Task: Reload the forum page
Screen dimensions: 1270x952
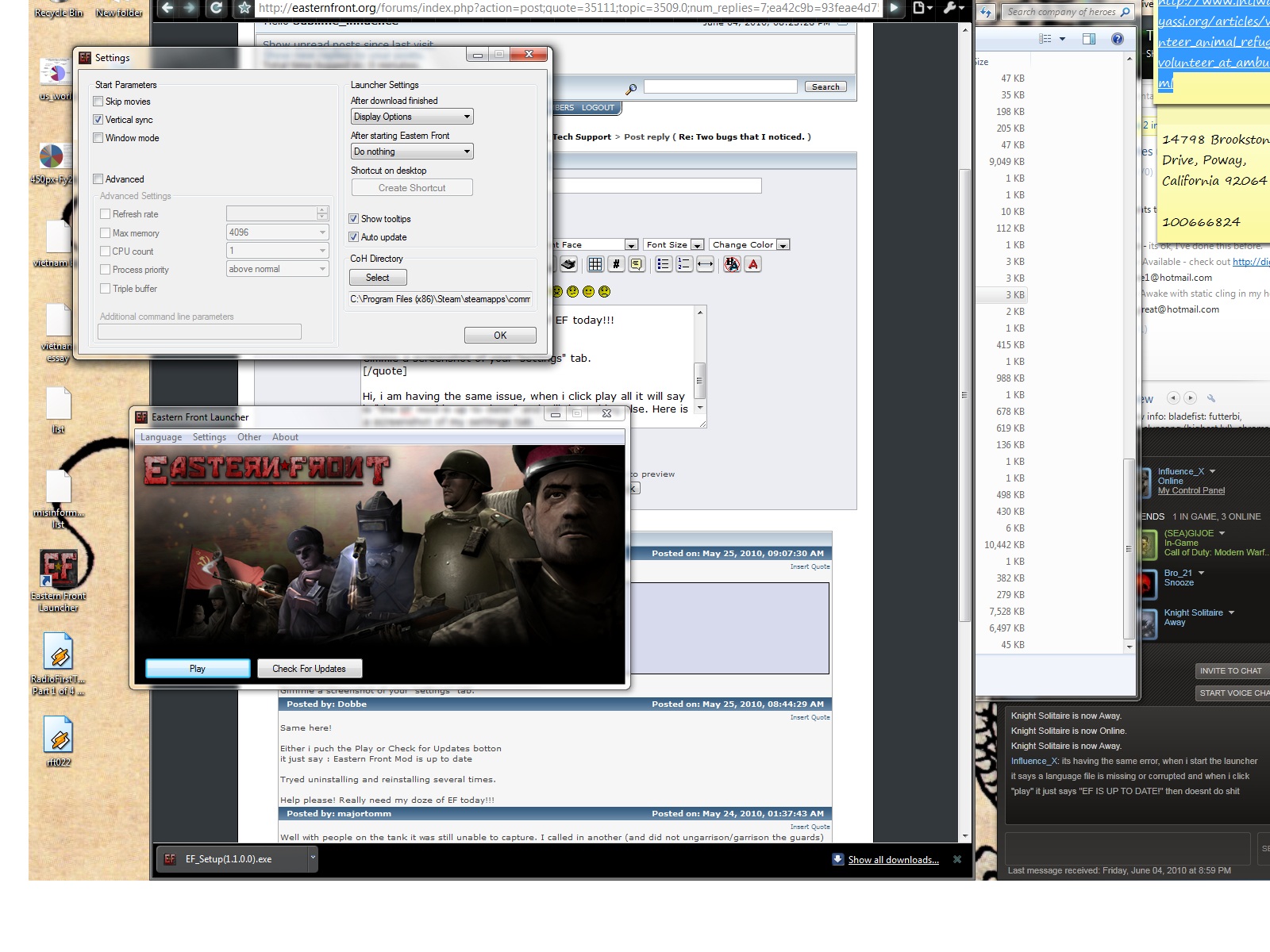Action: tap(216, 8)
